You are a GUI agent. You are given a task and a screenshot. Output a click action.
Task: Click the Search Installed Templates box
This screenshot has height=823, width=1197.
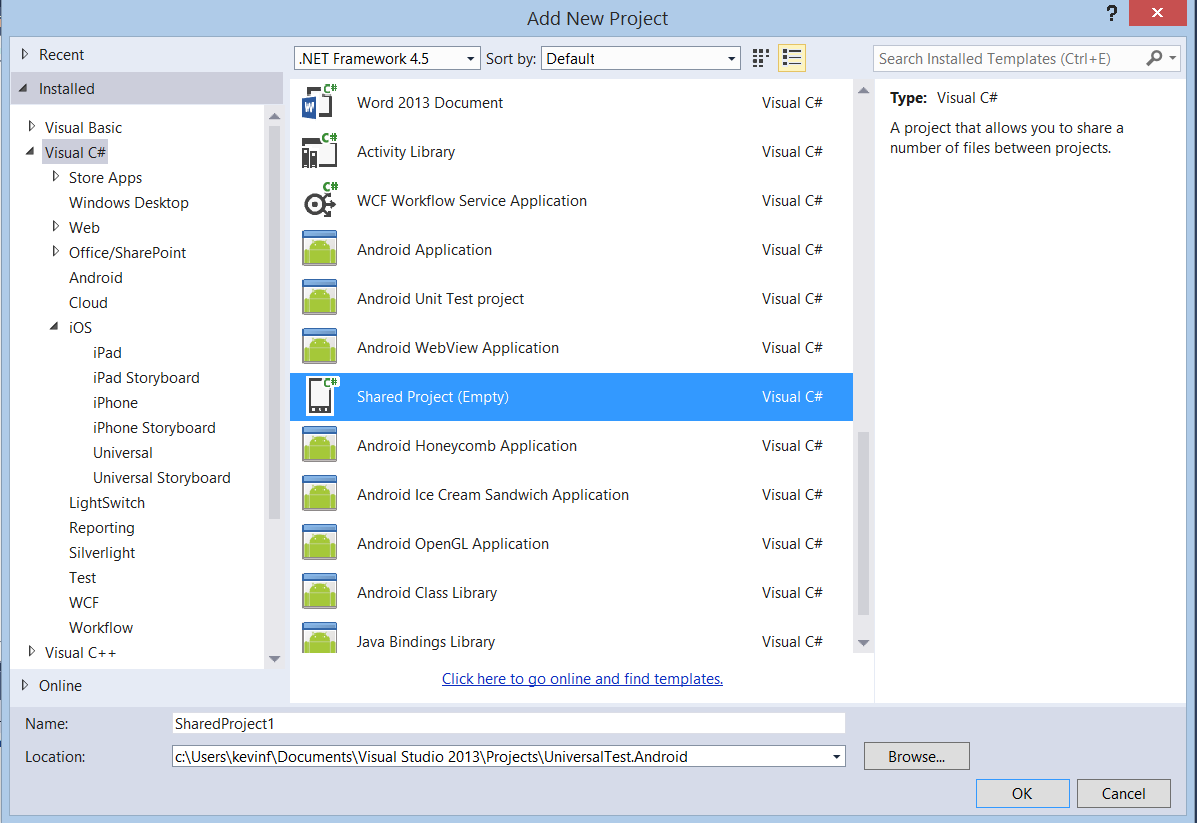(1009, 58)
